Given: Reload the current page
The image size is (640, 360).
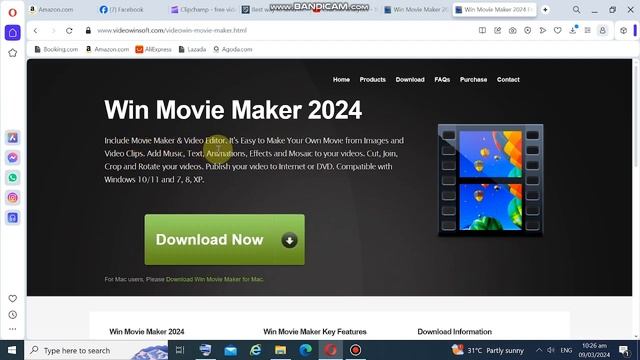Looking at the screenshot, I should tap(69, 31).
